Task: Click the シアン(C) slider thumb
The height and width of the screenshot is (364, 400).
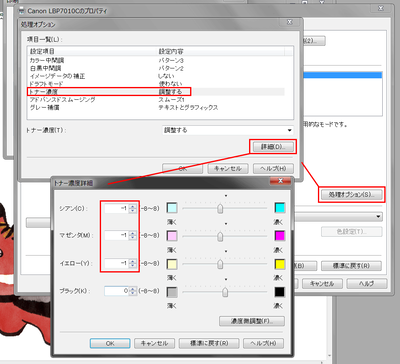Action: pyautogui.click(x=220, y=209)
